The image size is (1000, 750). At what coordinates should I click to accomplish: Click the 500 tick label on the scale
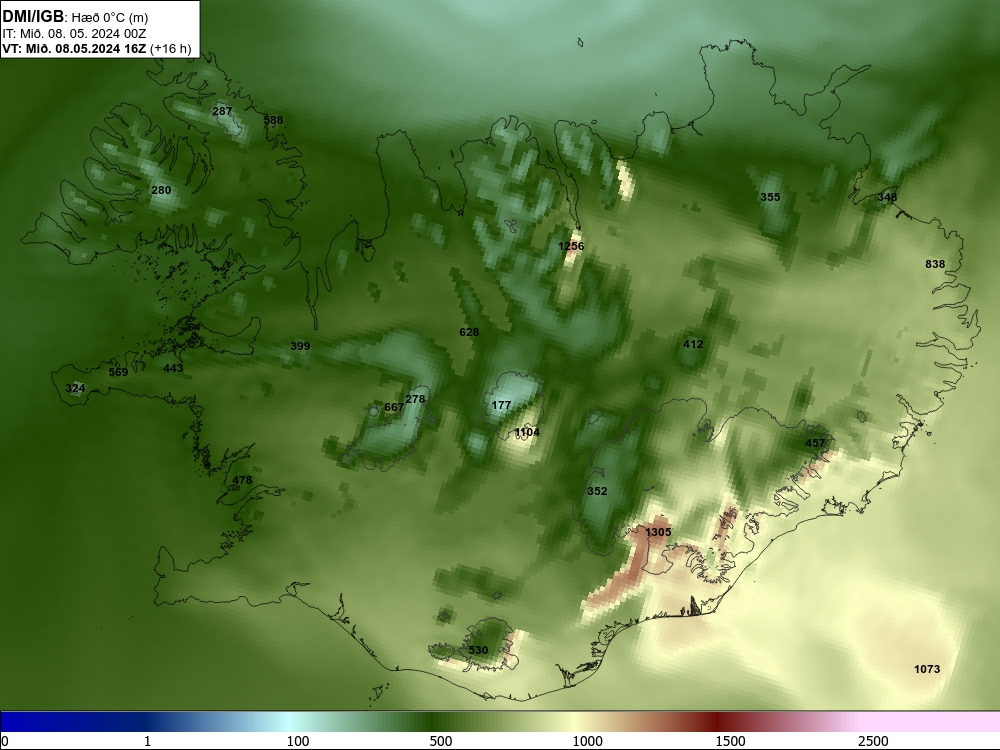point(441,741)
